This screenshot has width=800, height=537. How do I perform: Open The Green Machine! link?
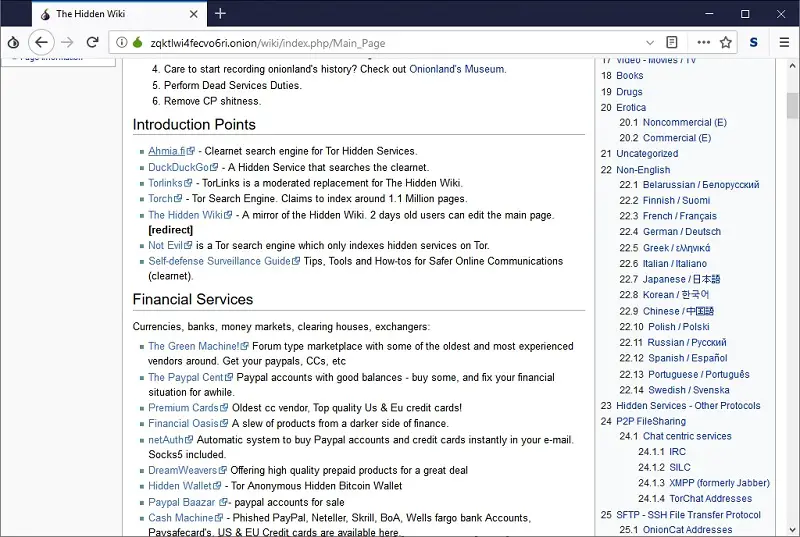[x=198, y=346]
